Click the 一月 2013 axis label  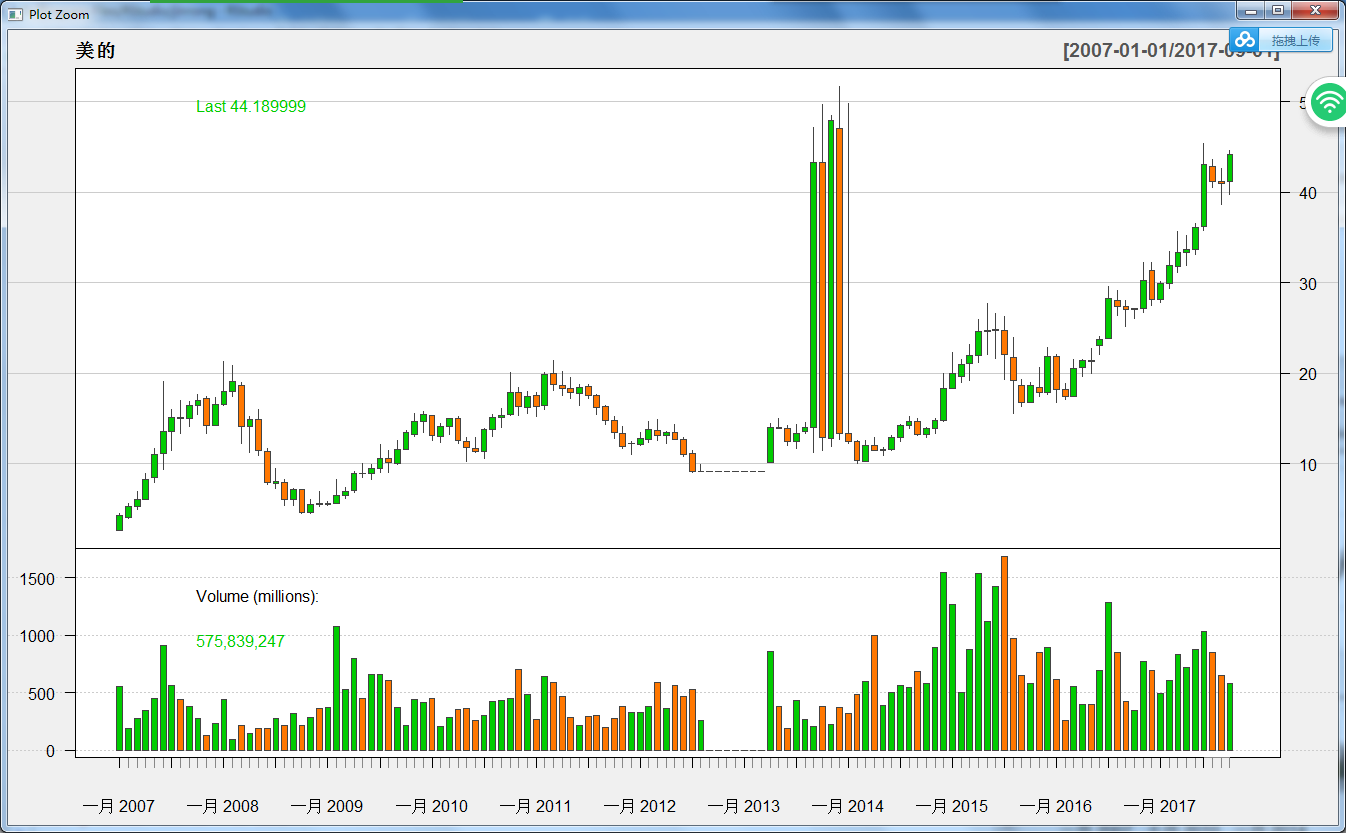[744, 806]
